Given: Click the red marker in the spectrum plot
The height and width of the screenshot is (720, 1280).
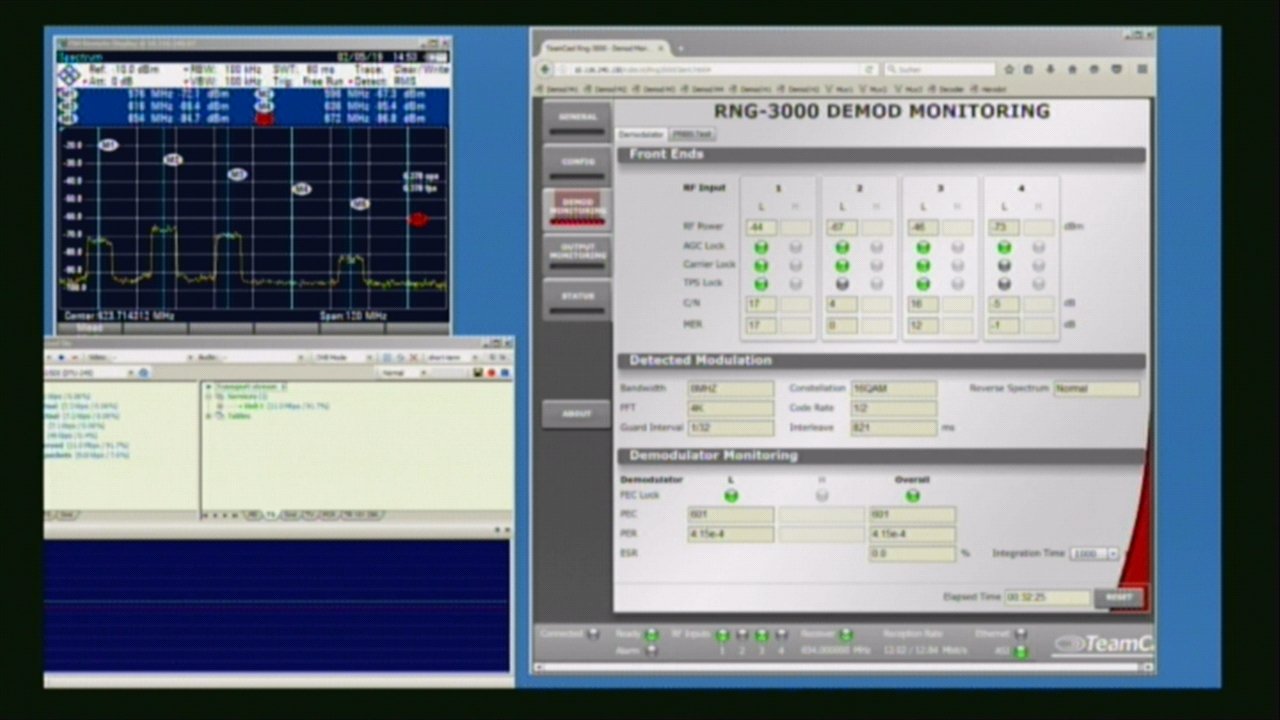Looking at the screenshot, I should coord(418,219).
